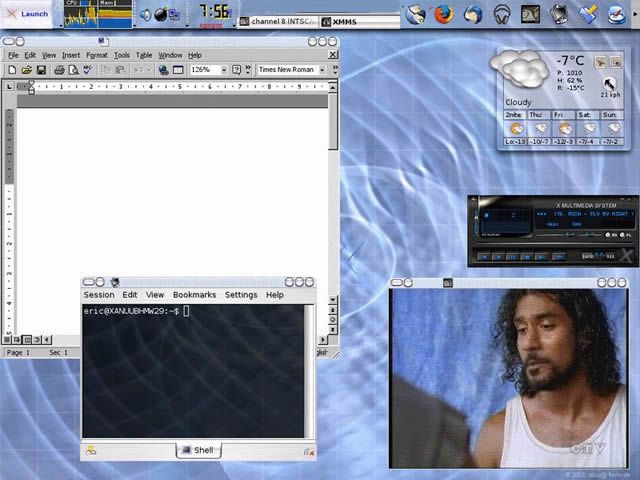The height and width of the screenshot is (480, 640).
Task: Open the Launch menu in the panel
Action: (27, 14)
